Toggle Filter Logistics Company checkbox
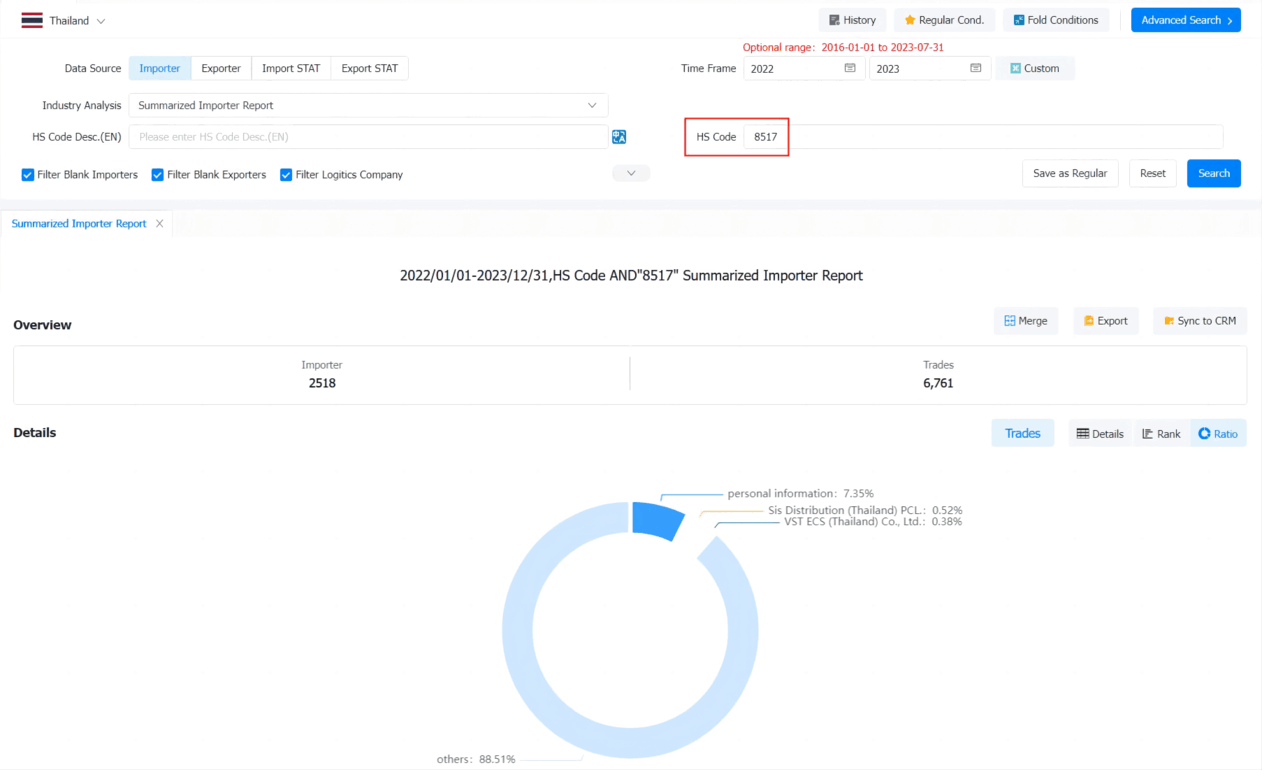Screen dimensions: 1262x770 click(286, 175)
